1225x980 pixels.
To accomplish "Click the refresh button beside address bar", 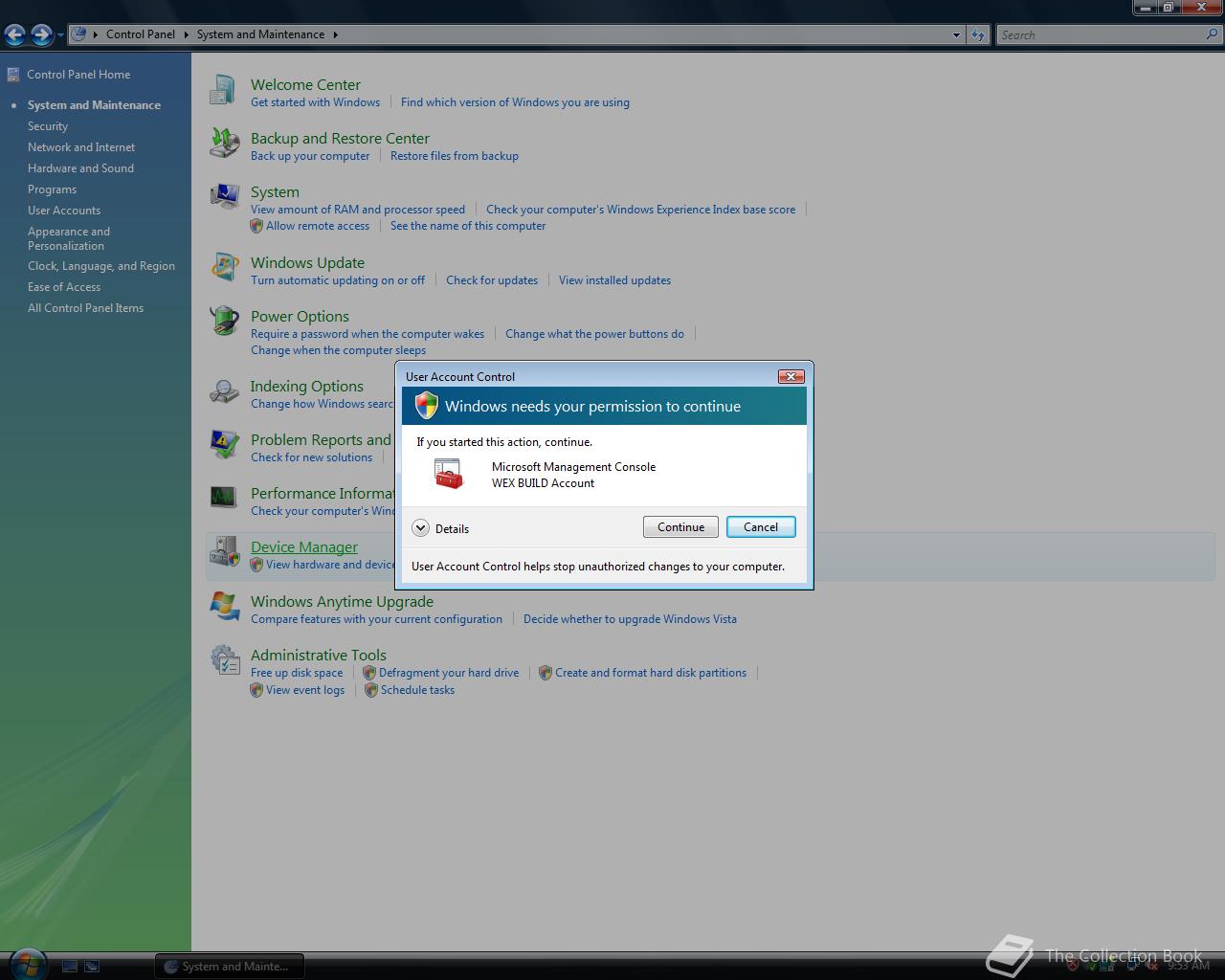I will [977, 35].
